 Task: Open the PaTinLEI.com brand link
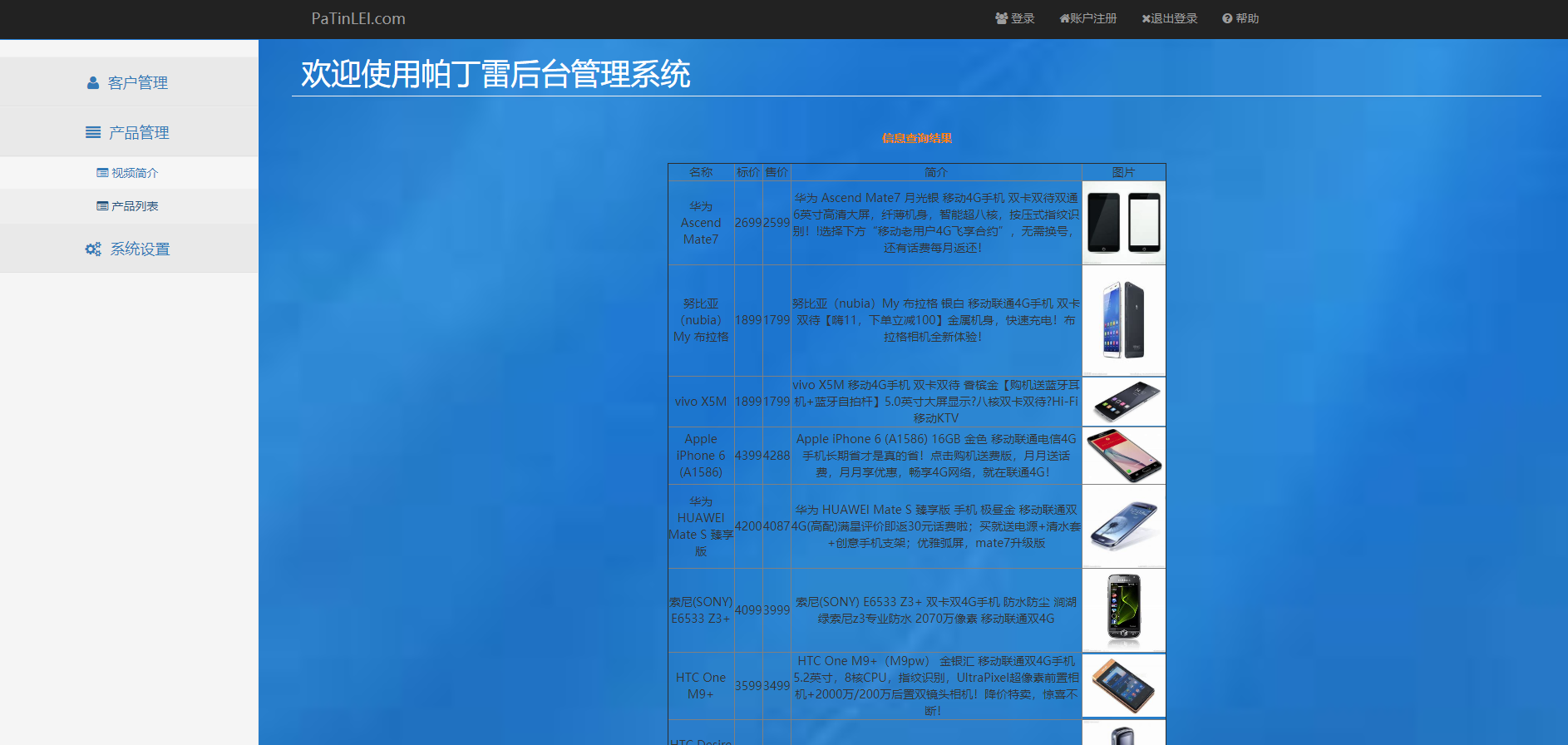click(358, 18)
